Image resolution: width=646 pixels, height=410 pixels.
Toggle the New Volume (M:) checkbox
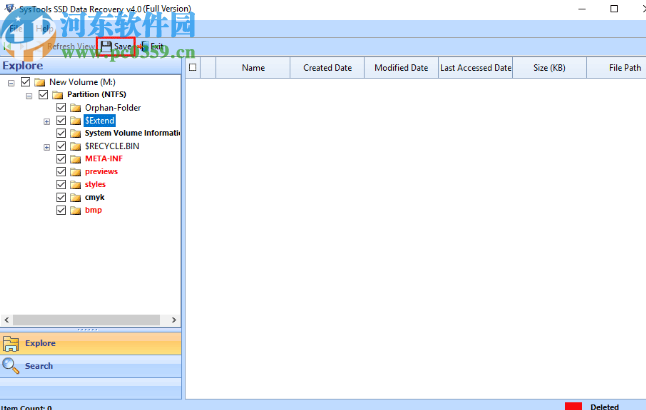pyautogui.click(x=26, y=82)
